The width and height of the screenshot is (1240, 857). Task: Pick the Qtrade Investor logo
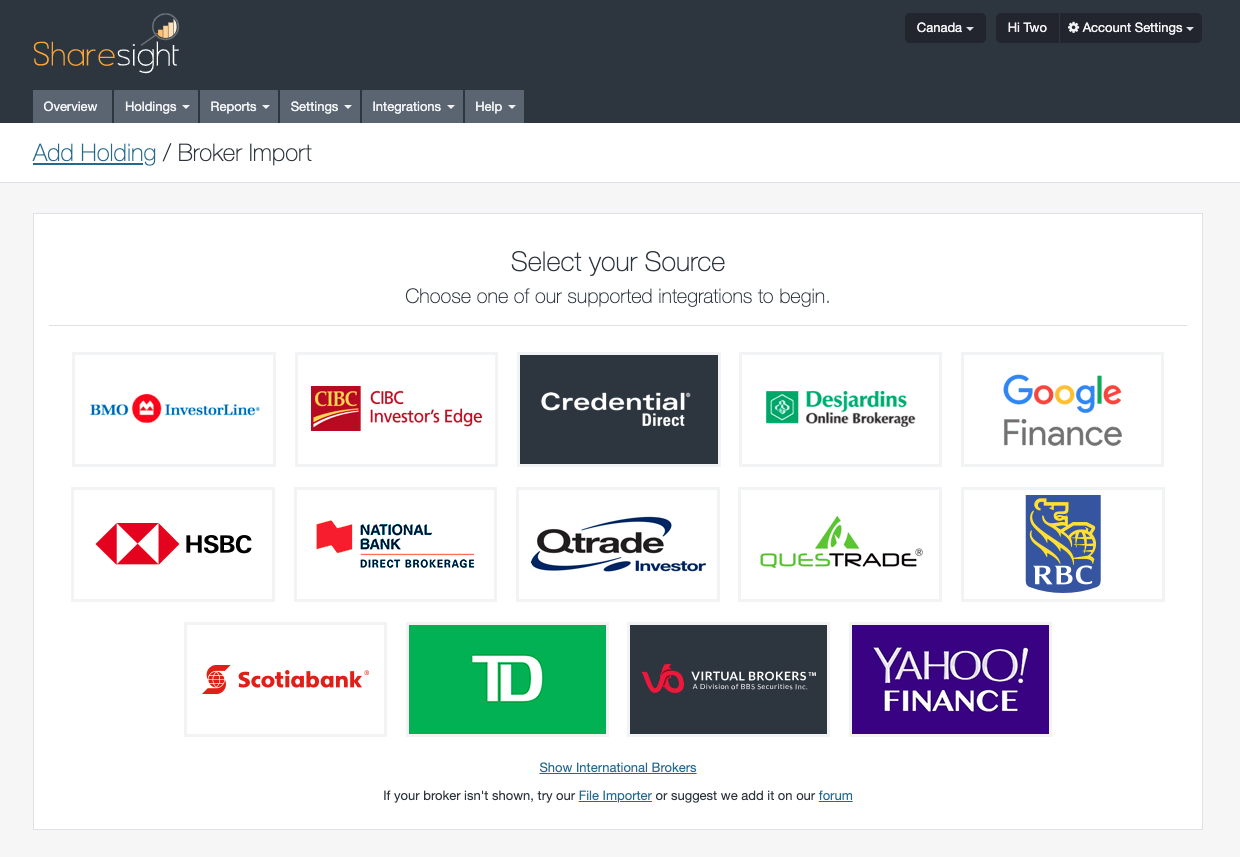click(x=618, y=544)
